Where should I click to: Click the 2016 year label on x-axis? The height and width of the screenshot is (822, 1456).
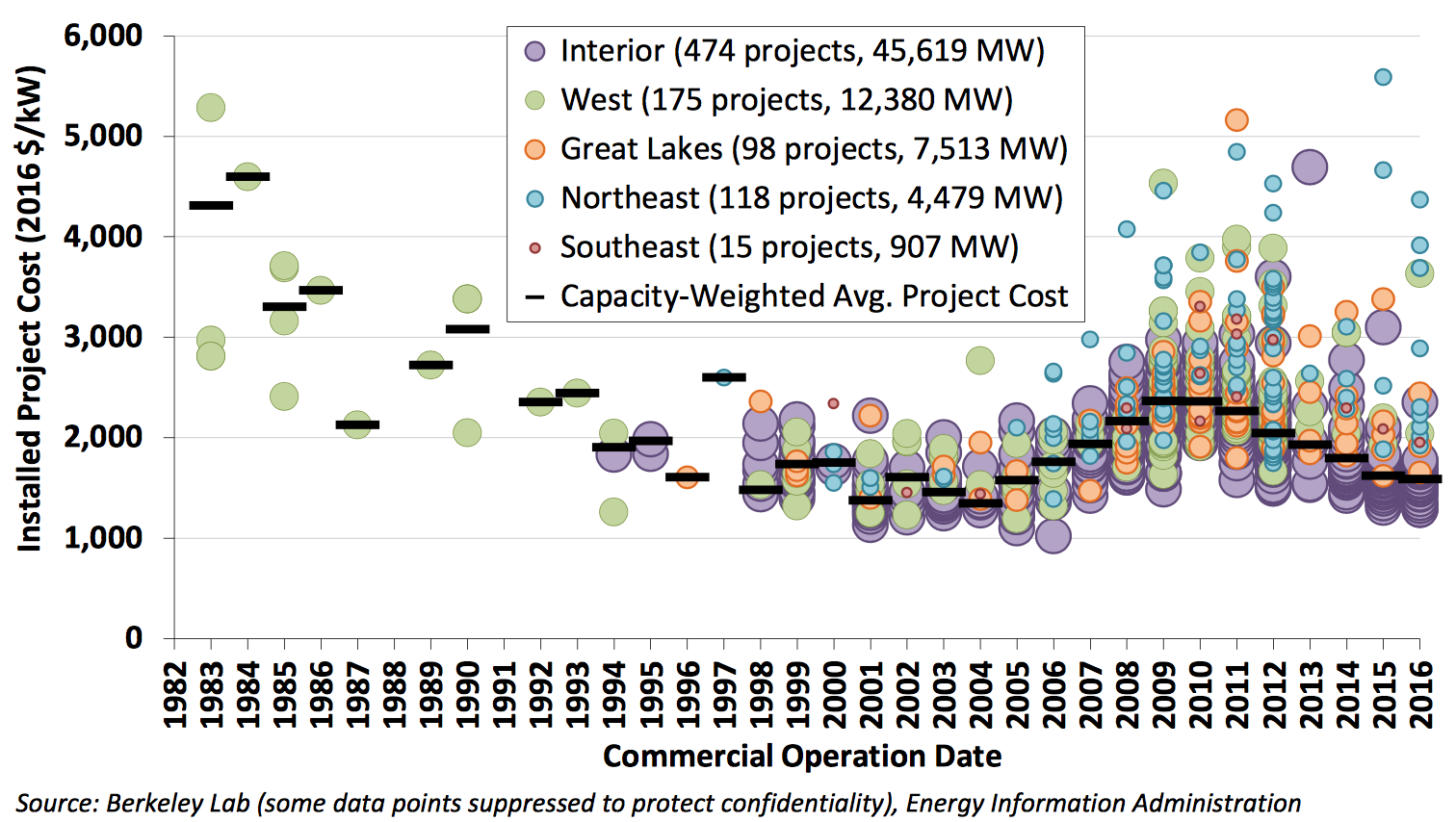click(x=1419, y=695)
